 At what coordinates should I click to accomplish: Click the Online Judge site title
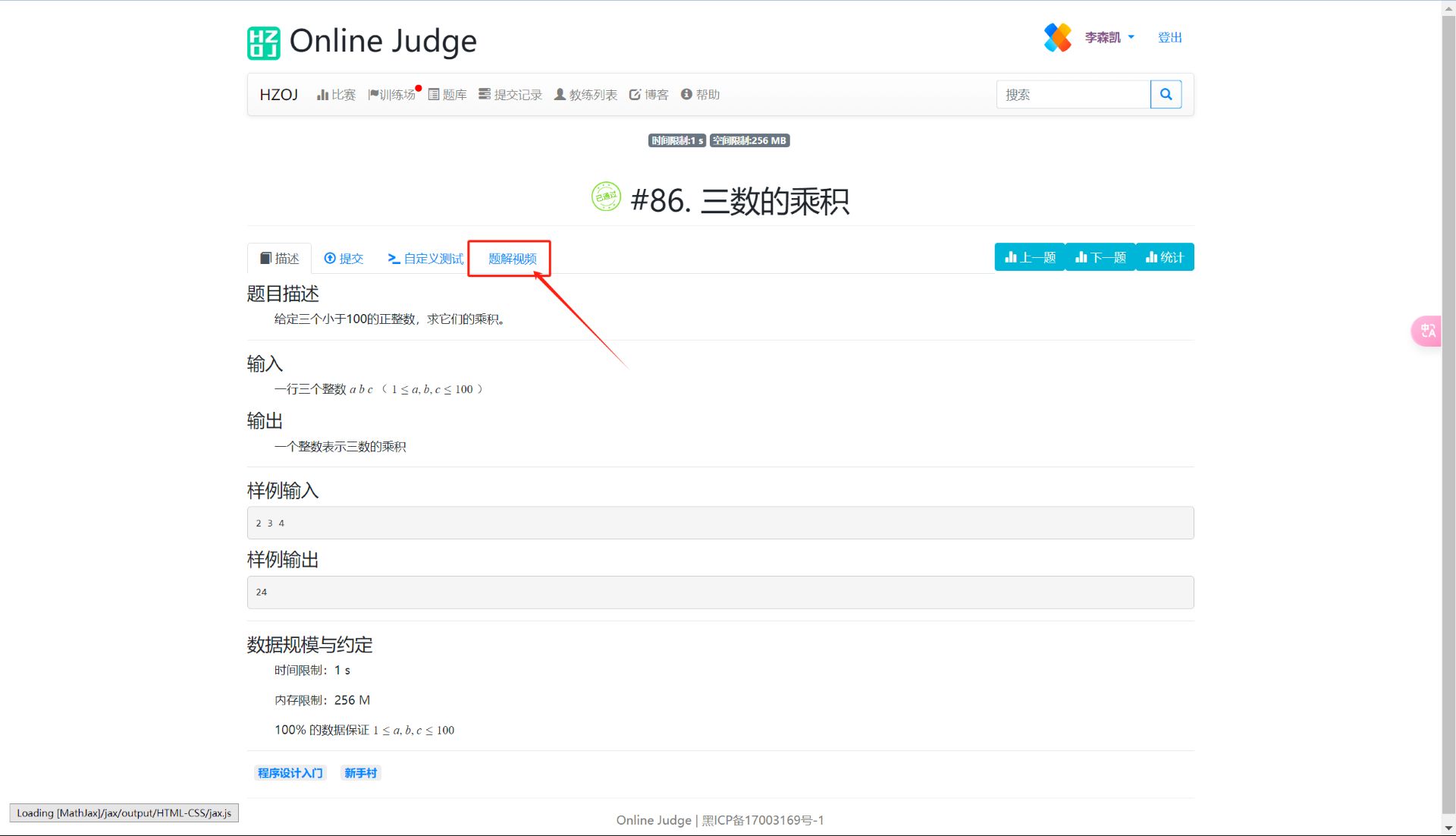[x=383, y=41]
